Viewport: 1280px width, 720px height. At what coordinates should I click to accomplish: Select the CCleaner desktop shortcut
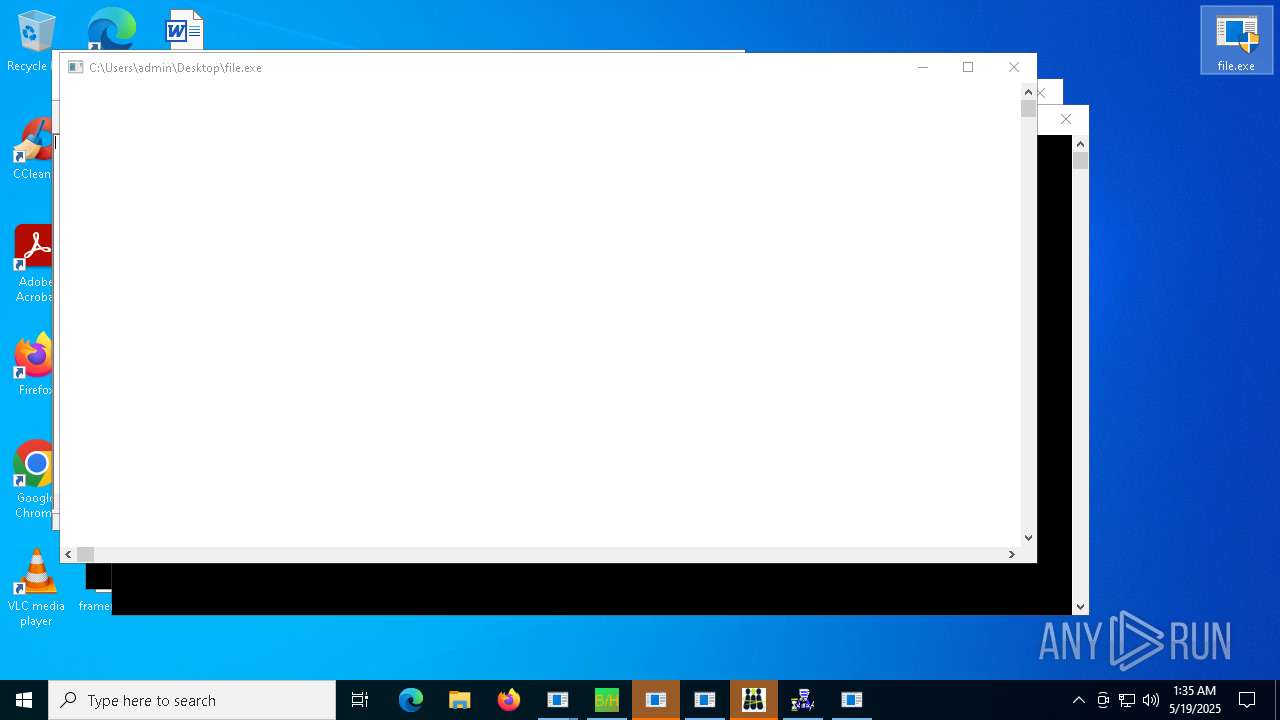click(x=32, y=148)
